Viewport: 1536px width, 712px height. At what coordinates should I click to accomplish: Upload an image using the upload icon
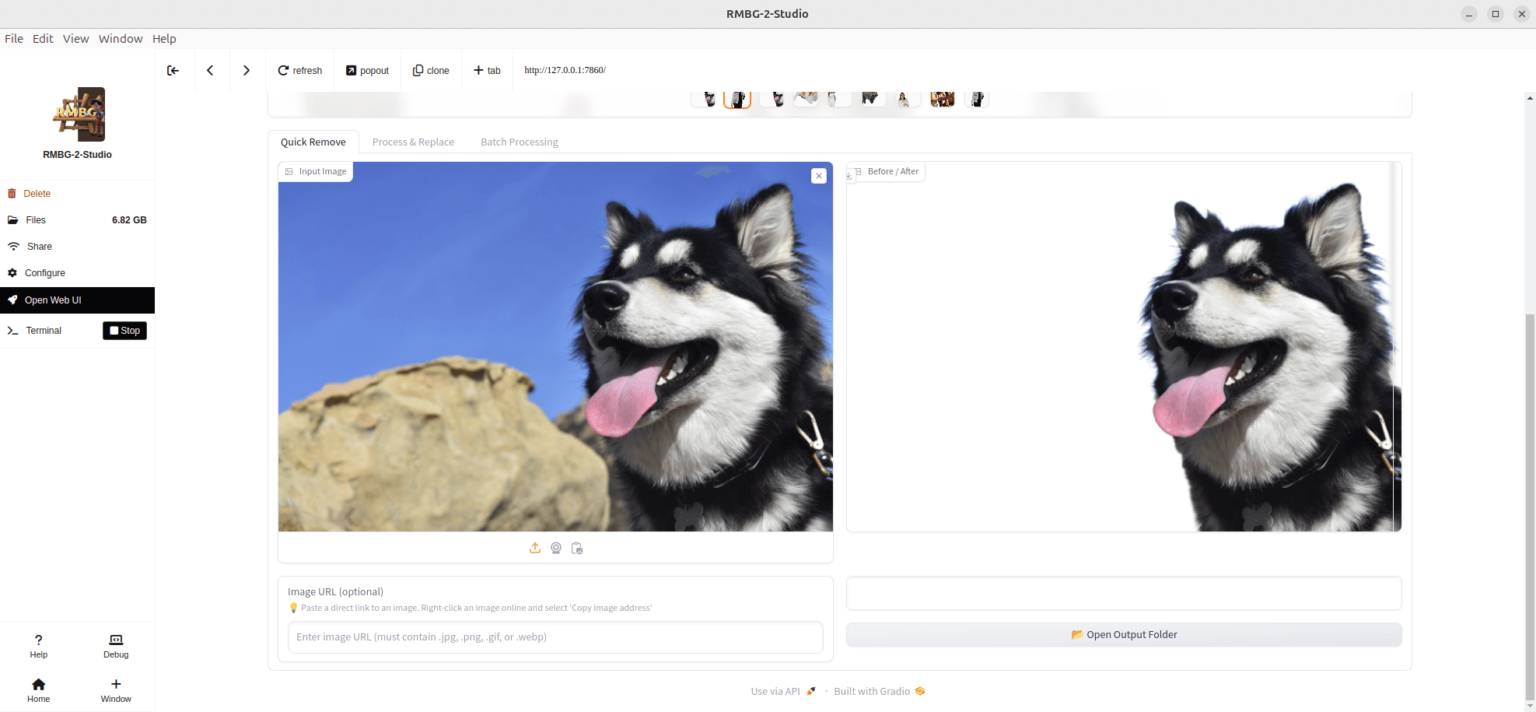[534, 548]
